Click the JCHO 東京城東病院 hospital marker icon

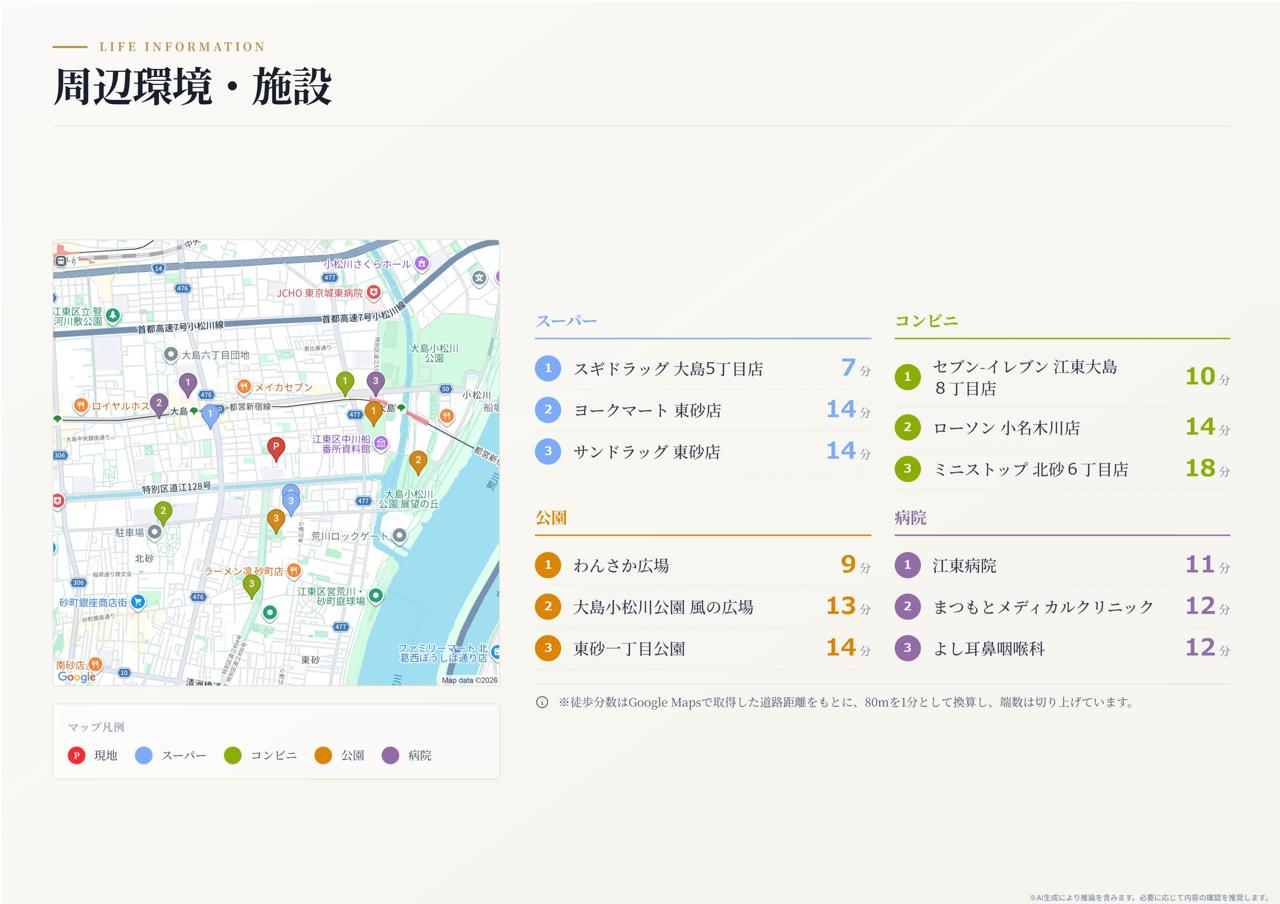click(374, 293)
